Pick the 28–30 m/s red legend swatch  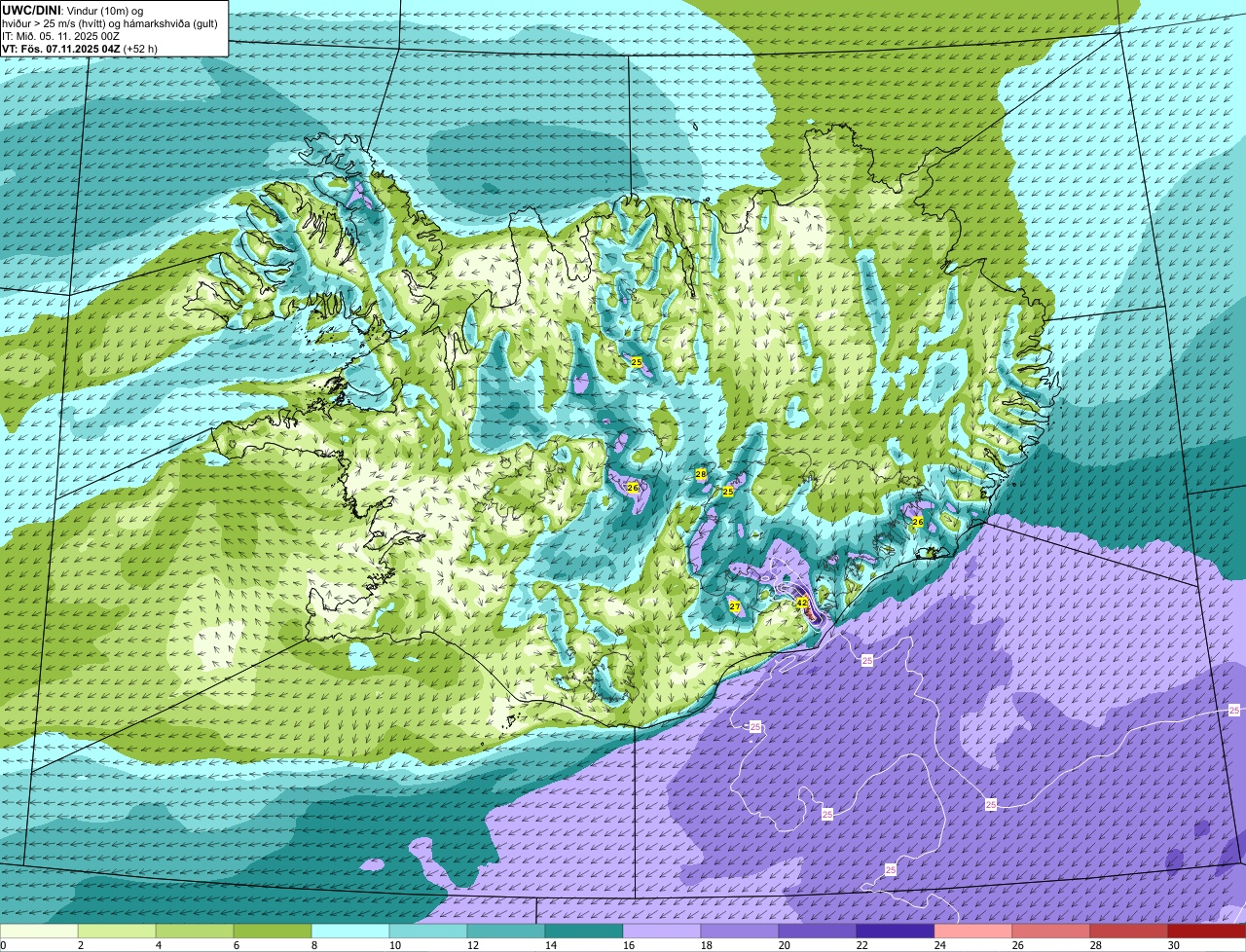point(1129,931)
